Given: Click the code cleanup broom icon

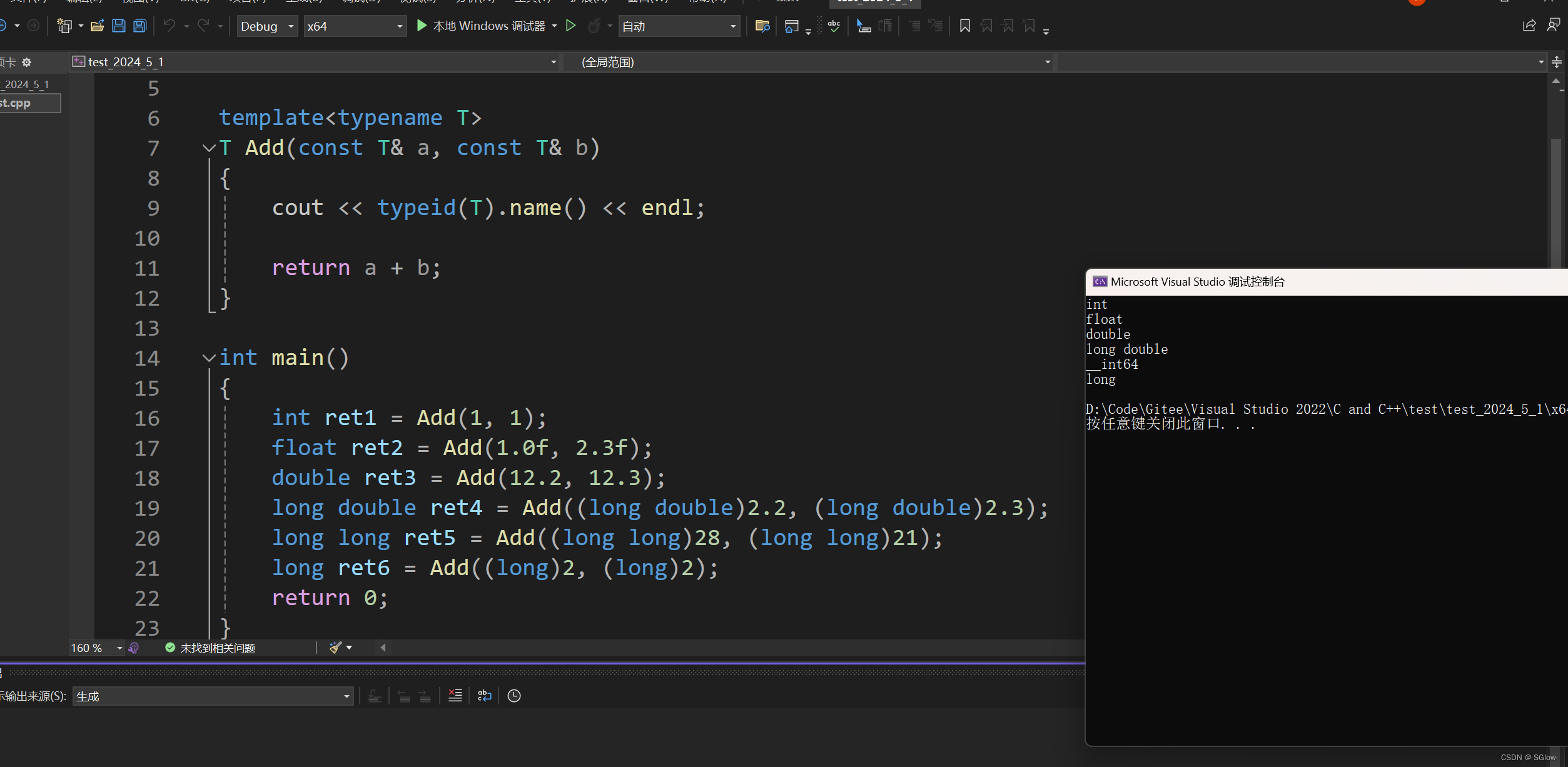Looking at the screenshot, I should tap(336, 648).
